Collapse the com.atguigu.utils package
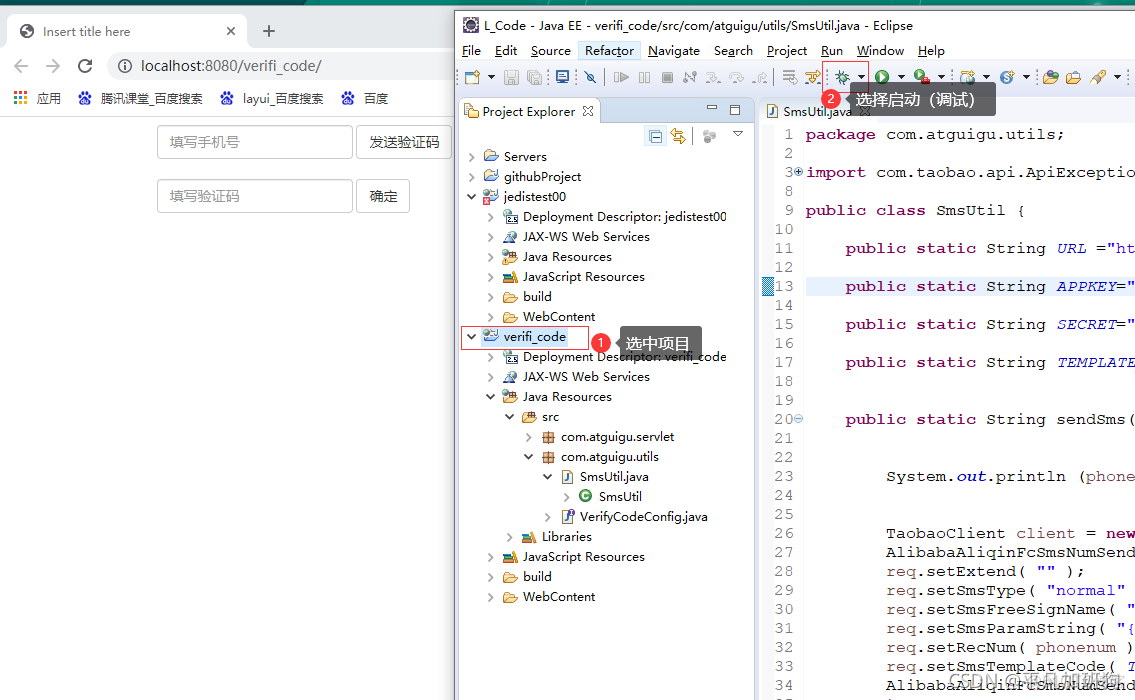 (528, 457)
